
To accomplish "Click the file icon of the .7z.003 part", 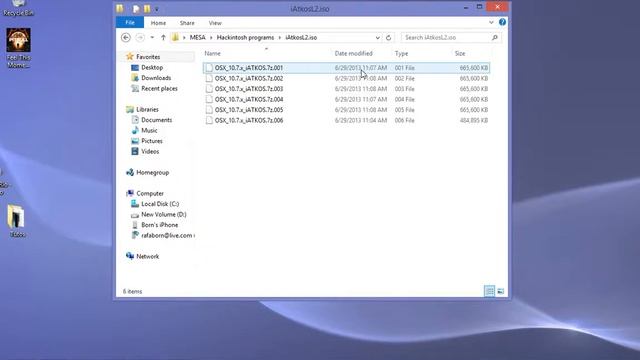I will click(209, 89).
